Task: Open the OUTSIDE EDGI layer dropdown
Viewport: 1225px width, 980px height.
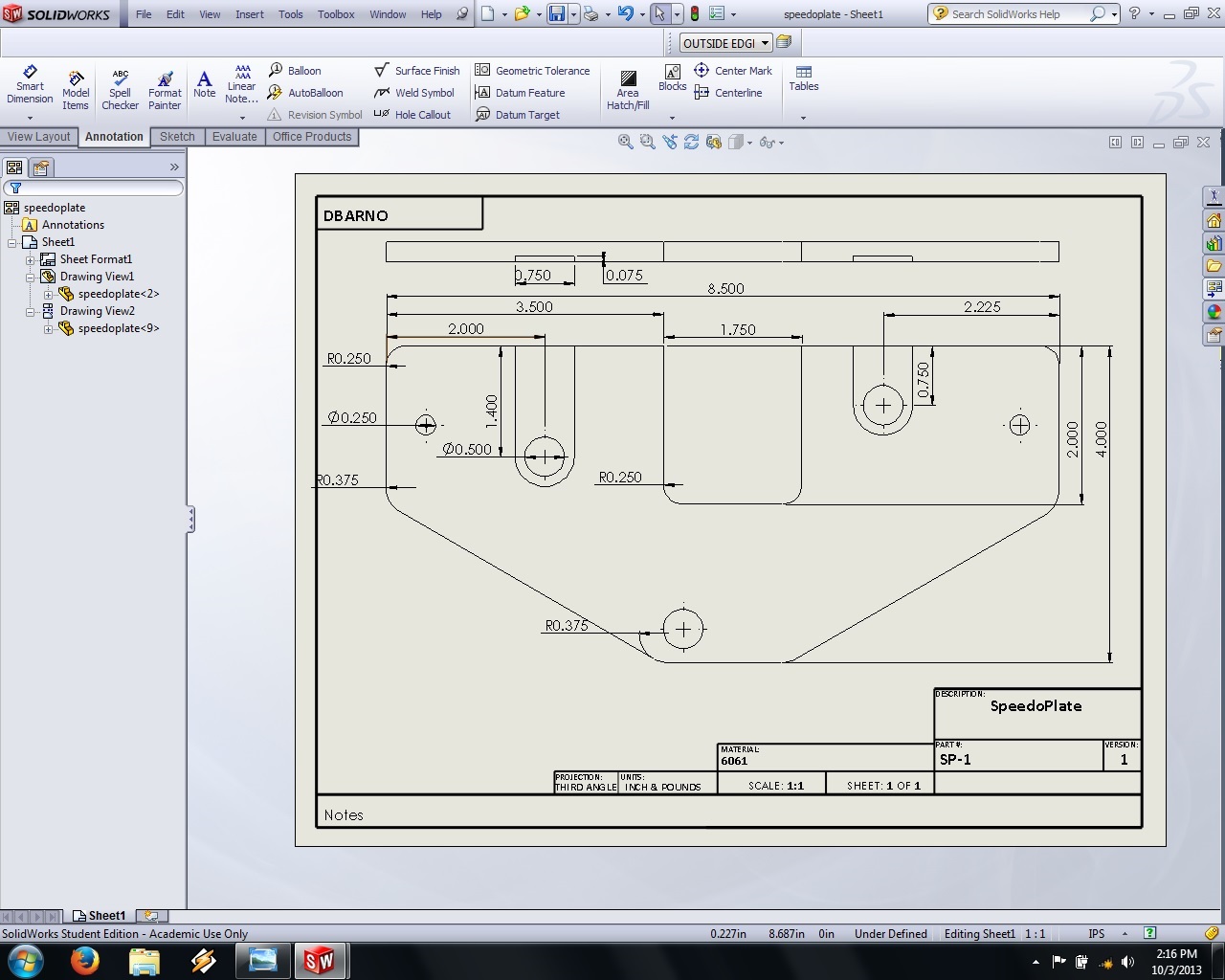Action: (765, 43)
